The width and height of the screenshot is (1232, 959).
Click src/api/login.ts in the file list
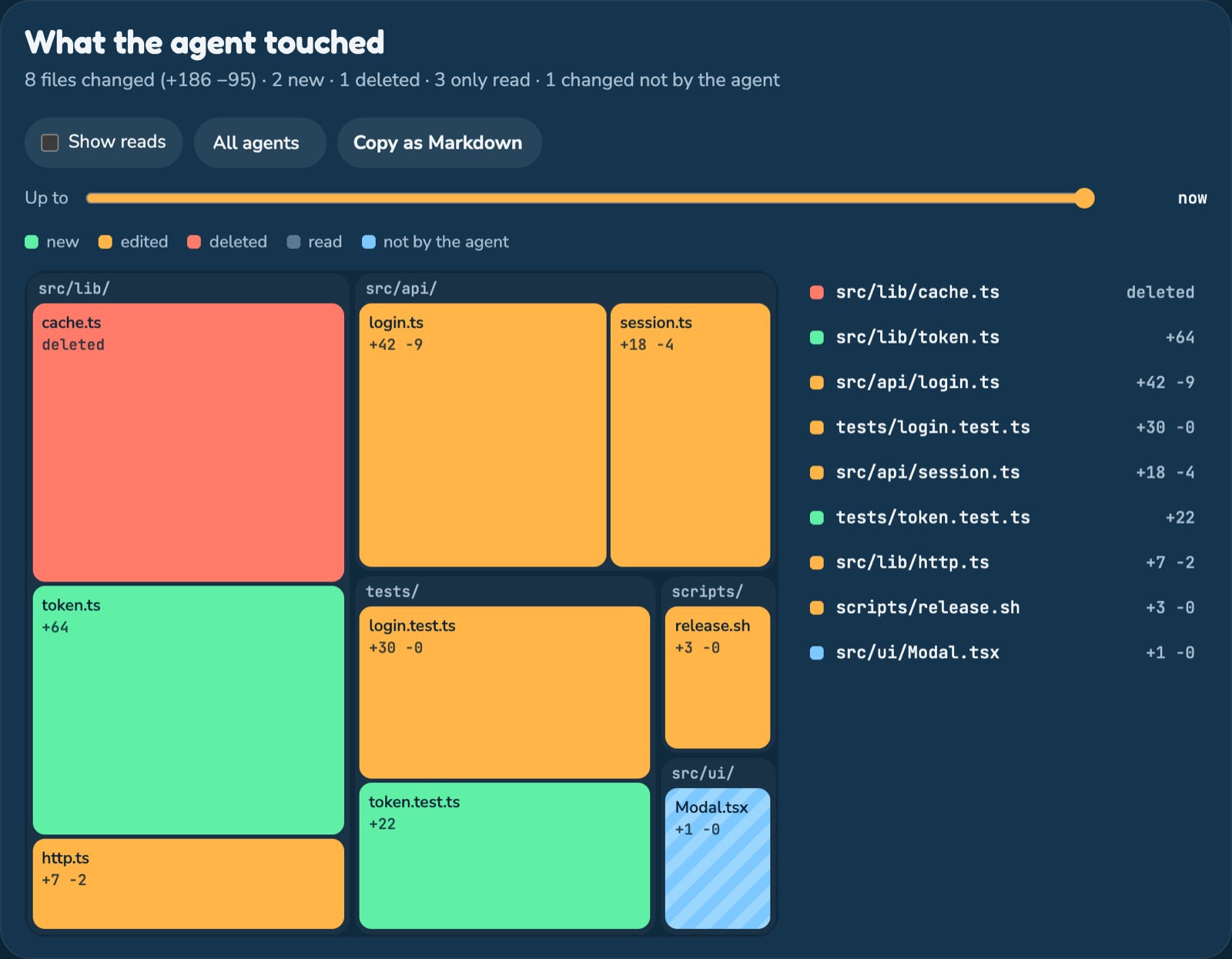click(x=1002, y=382)
